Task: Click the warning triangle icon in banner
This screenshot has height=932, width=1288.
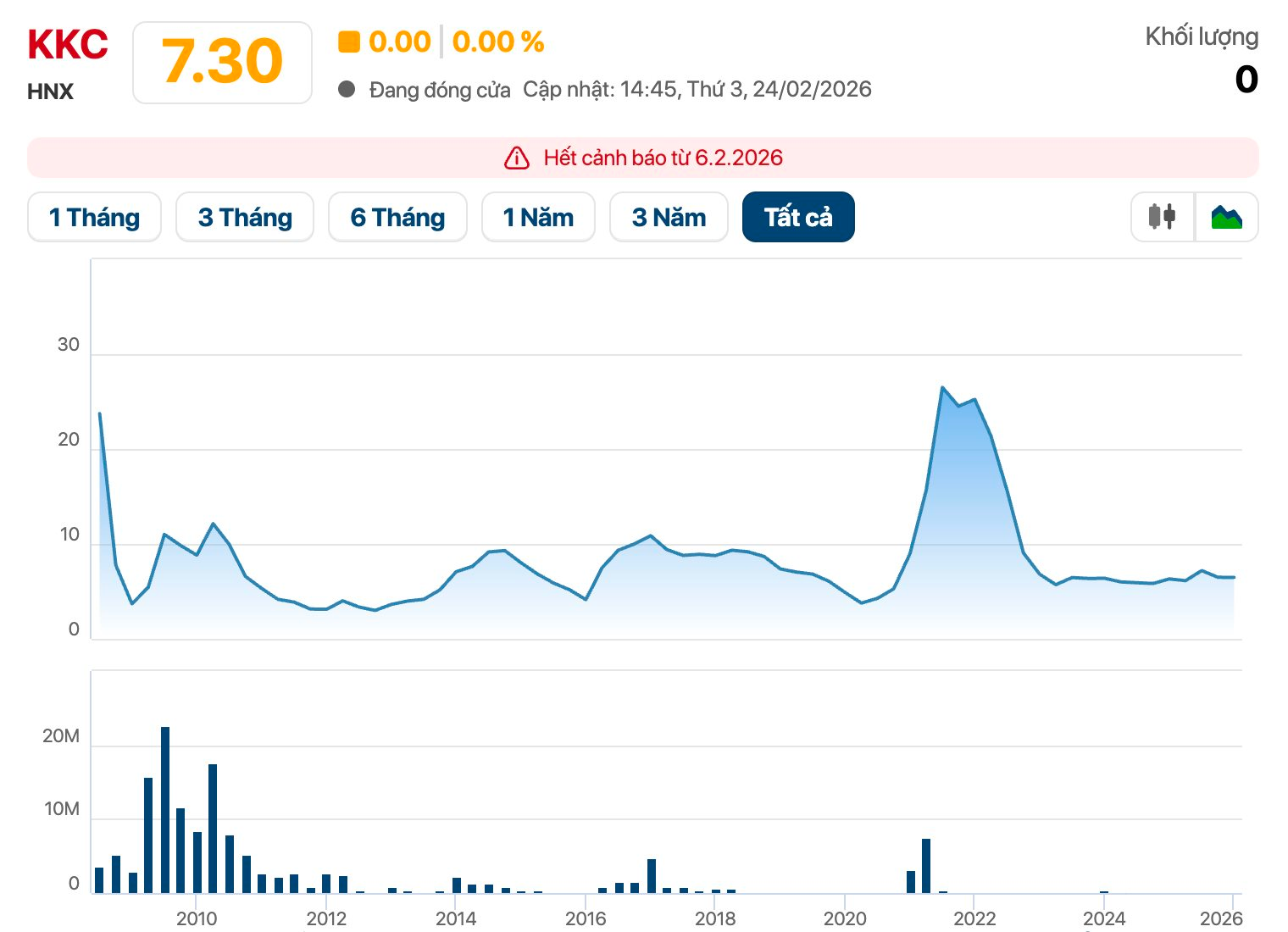Action: pyautogui.click(x=517, y=158)
